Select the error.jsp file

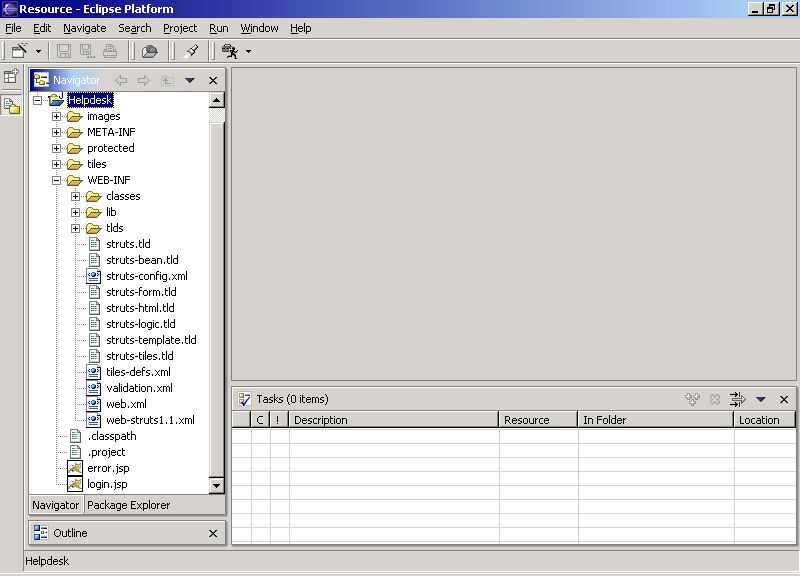click(108, 468)
